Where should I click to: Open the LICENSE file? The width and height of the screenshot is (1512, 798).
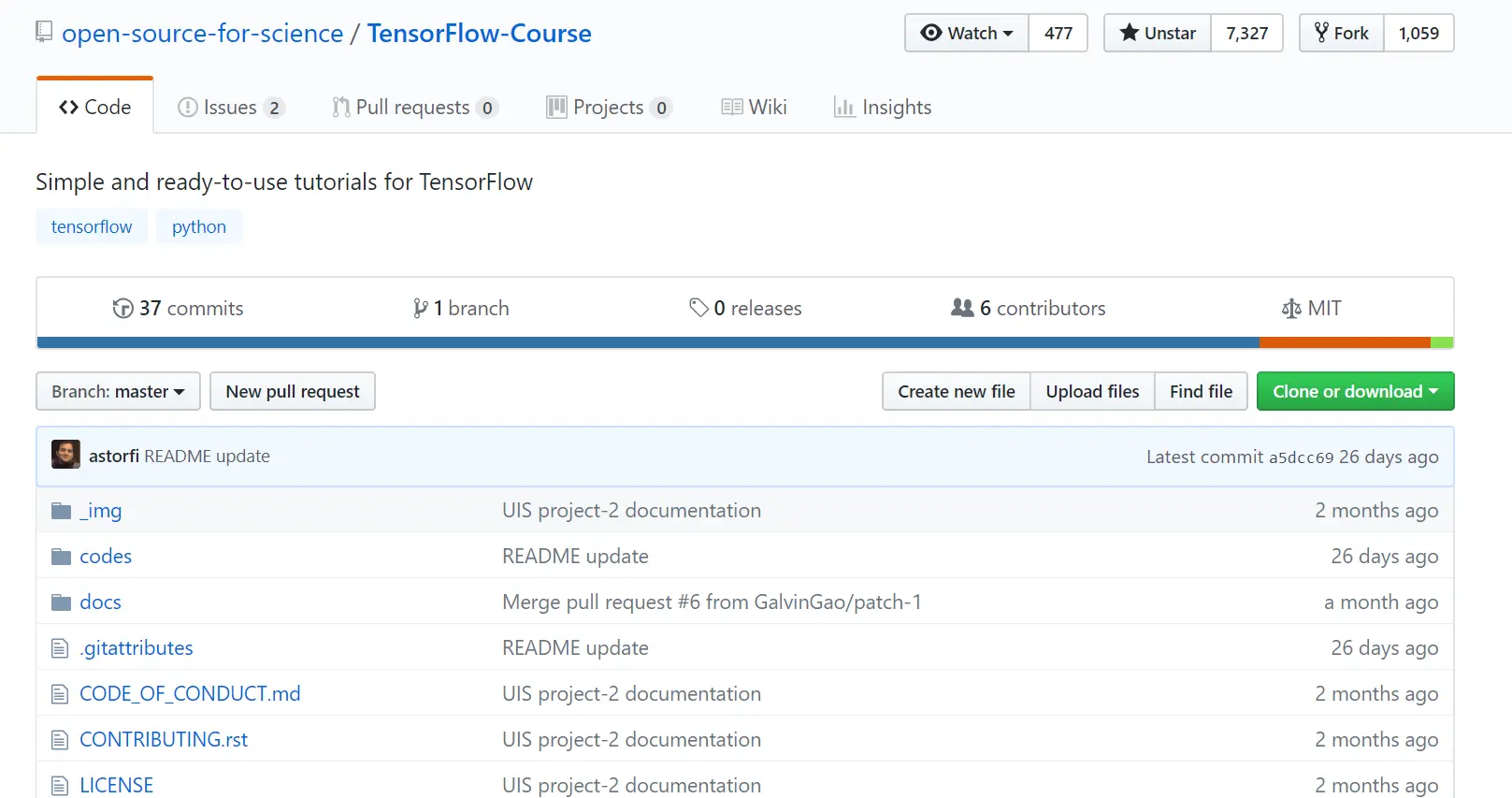tap(117, 786)
